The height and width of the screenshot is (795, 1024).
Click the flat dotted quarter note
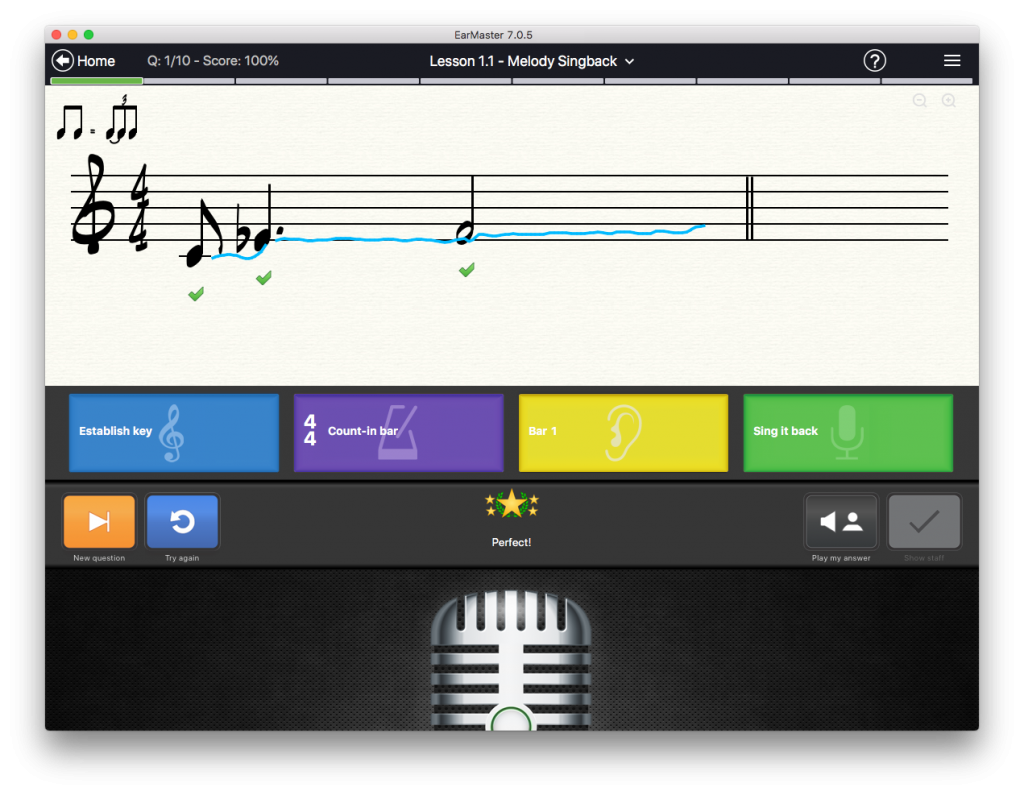(x=261, y=237)
